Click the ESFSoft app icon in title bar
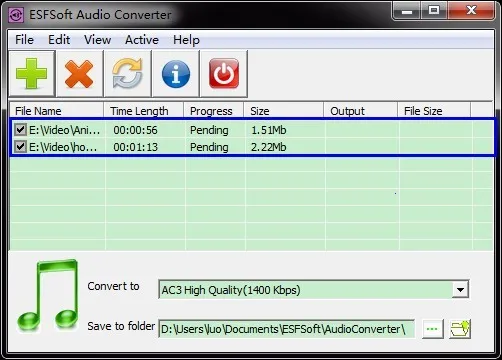The image size is (502, 360). 16,15
